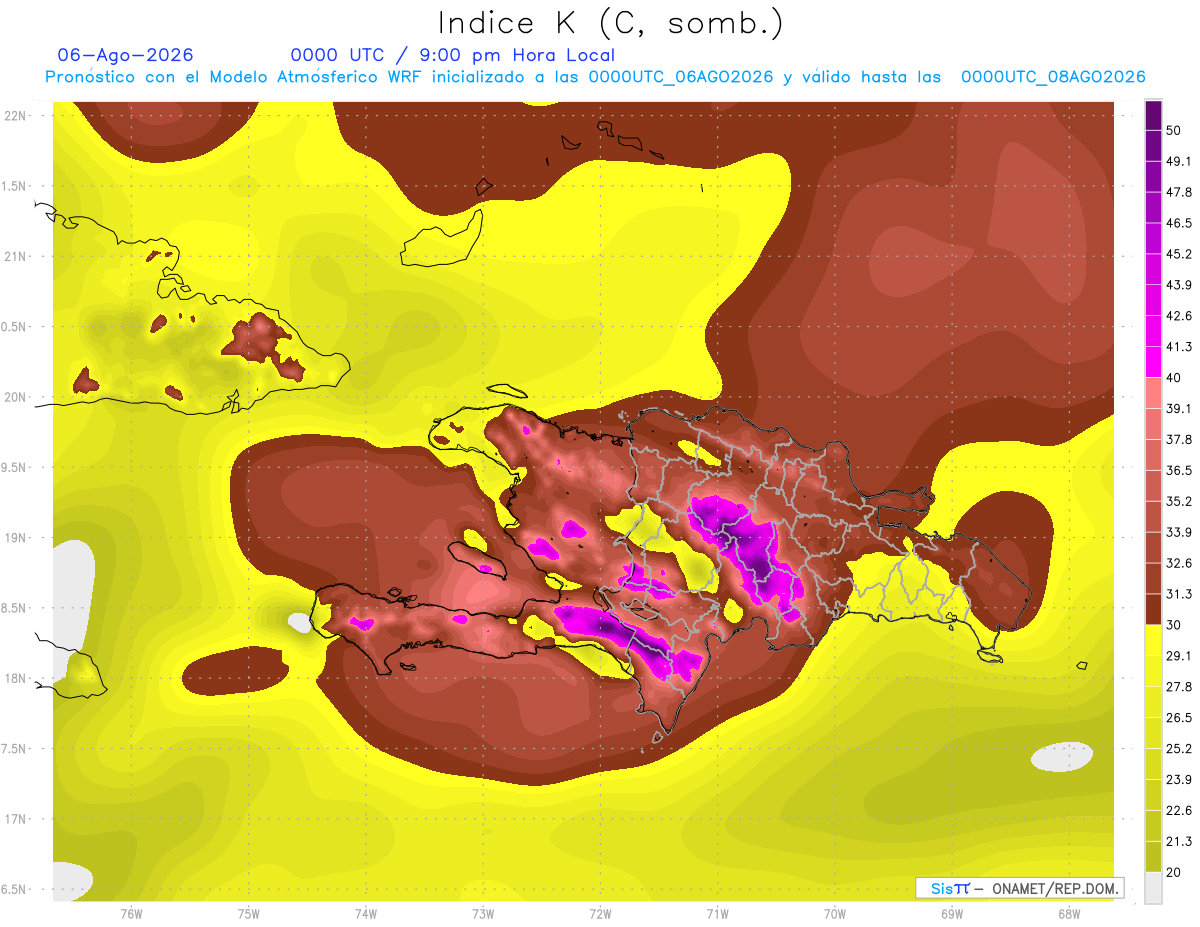Click the longitude axis label '69W'
1200x927 pixels.
click(952, 914)
